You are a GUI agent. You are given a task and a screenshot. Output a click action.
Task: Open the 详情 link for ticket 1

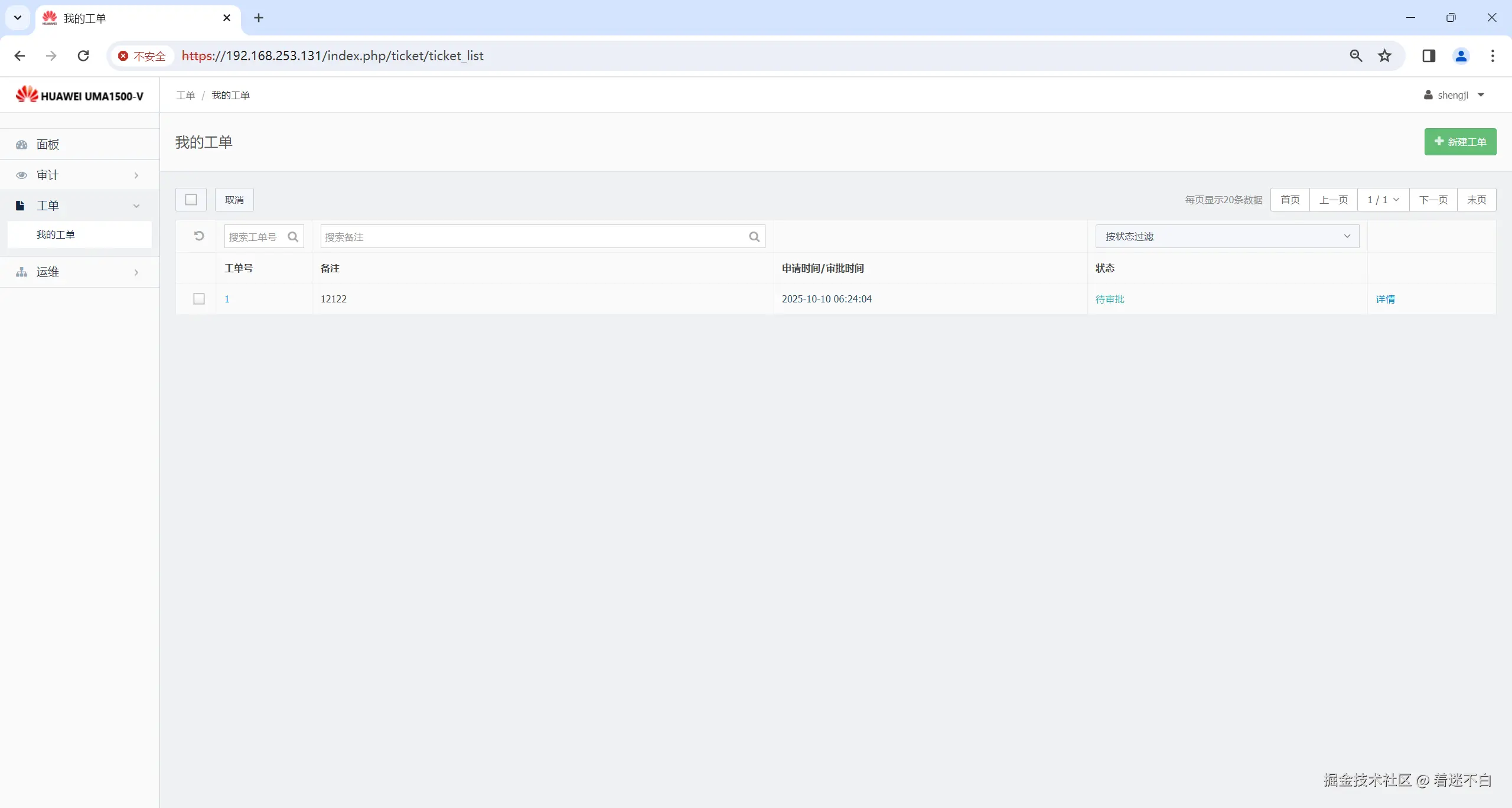click(1385, 299)
